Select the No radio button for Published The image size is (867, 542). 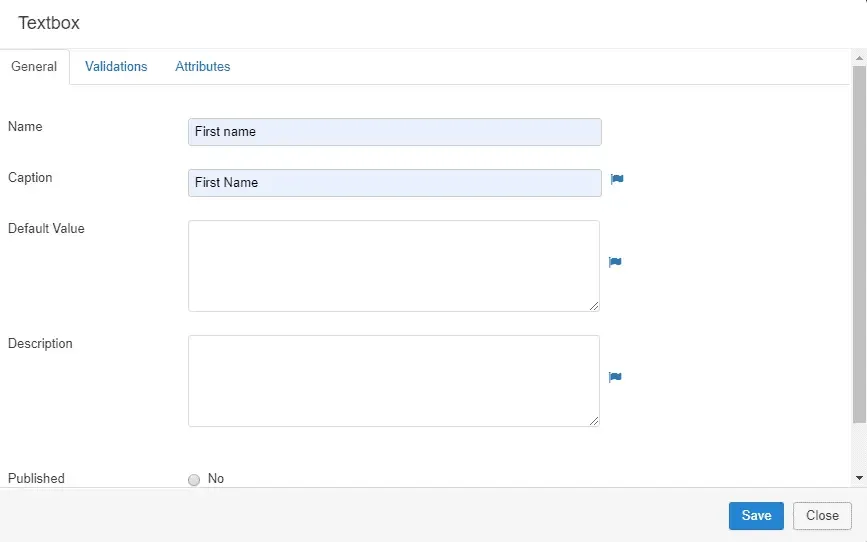[194, 480]
